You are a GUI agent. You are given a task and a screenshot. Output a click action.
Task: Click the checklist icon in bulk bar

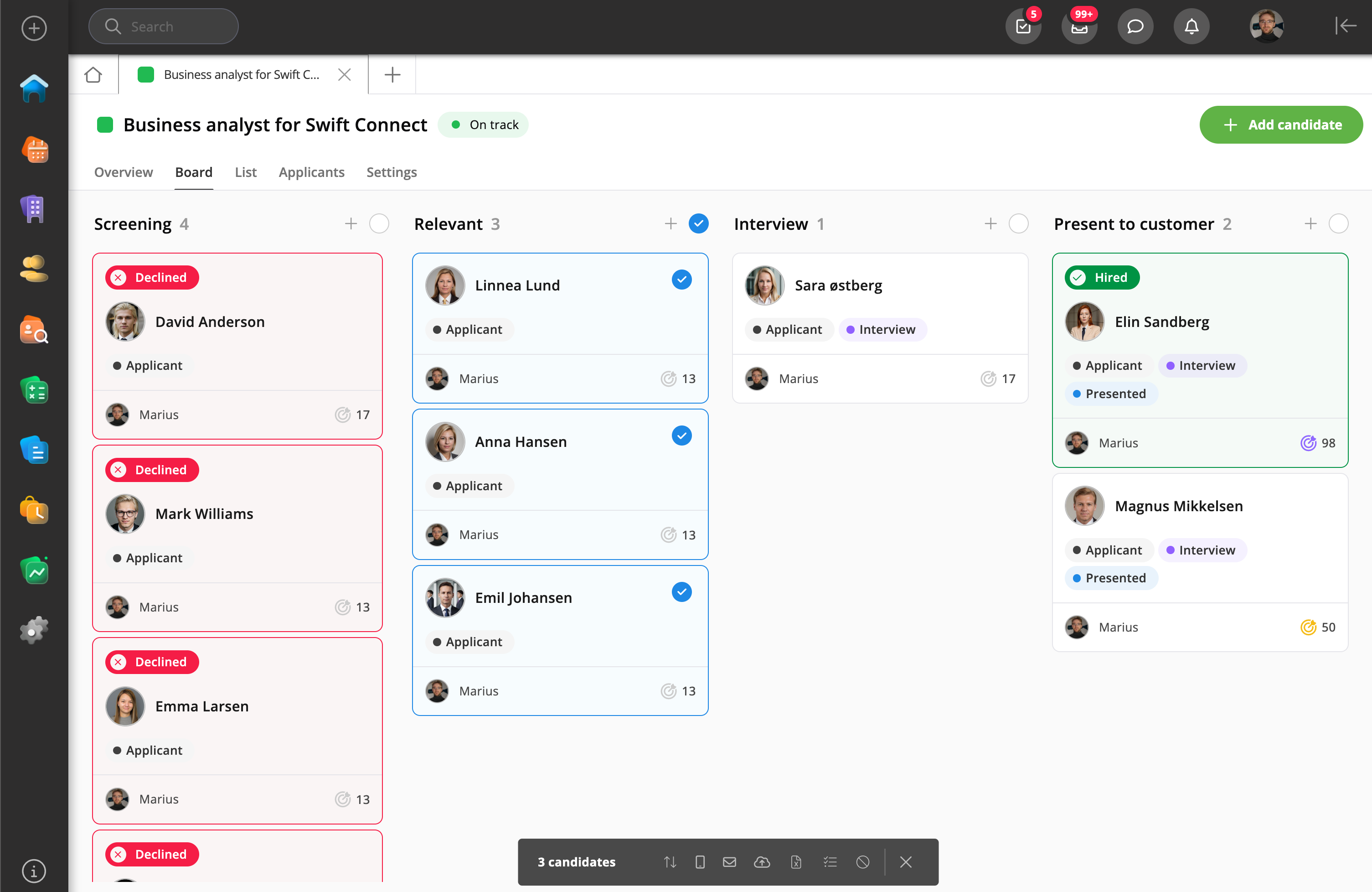(x=830, y=862)
